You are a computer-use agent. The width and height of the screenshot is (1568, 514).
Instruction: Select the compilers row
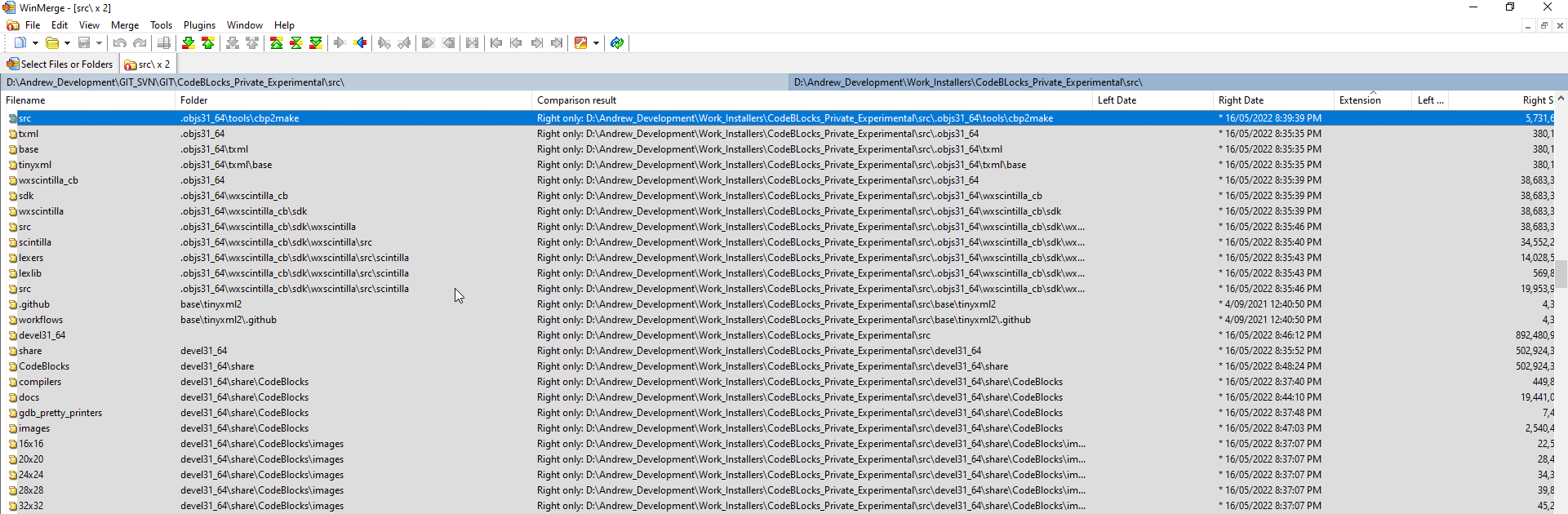pyautogui.click(x=779, y=382)
